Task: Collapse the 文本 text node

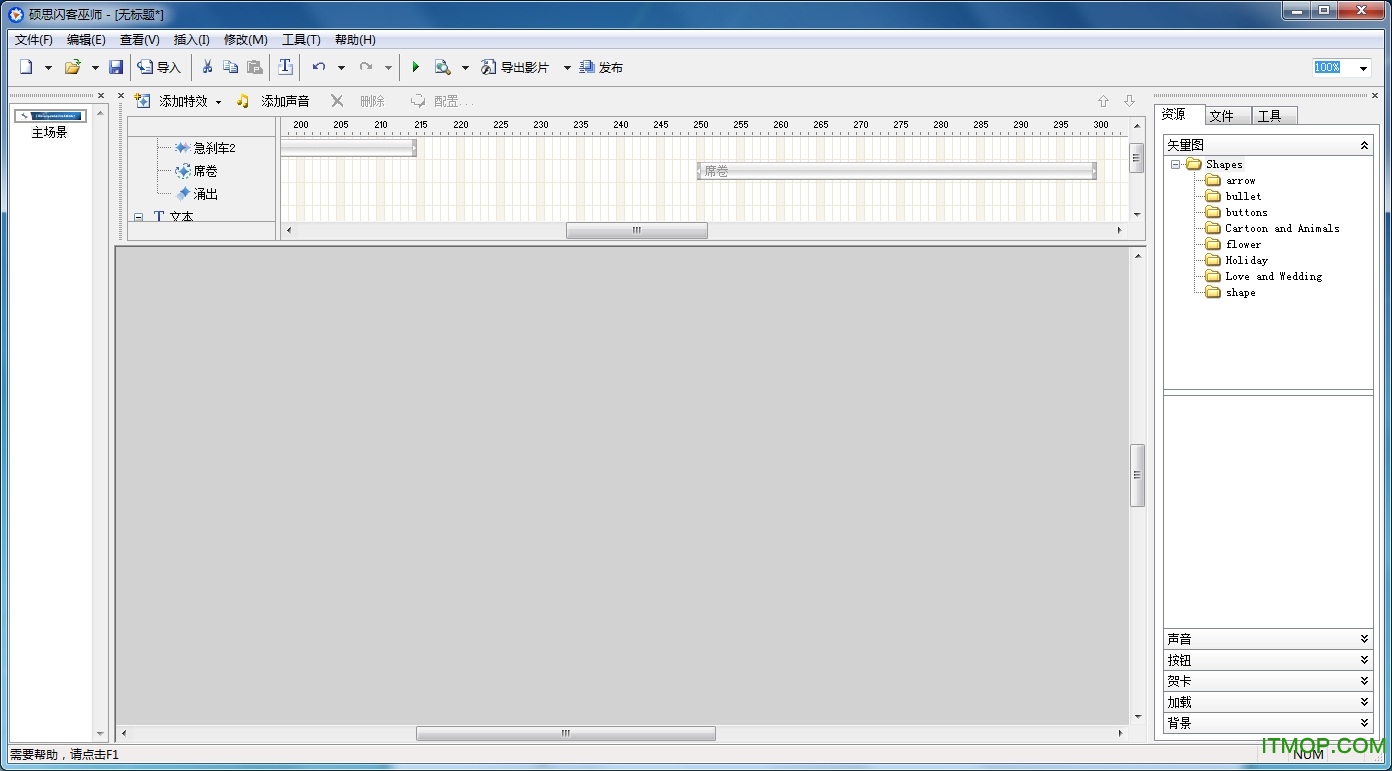Action: [x=138, y=217]
